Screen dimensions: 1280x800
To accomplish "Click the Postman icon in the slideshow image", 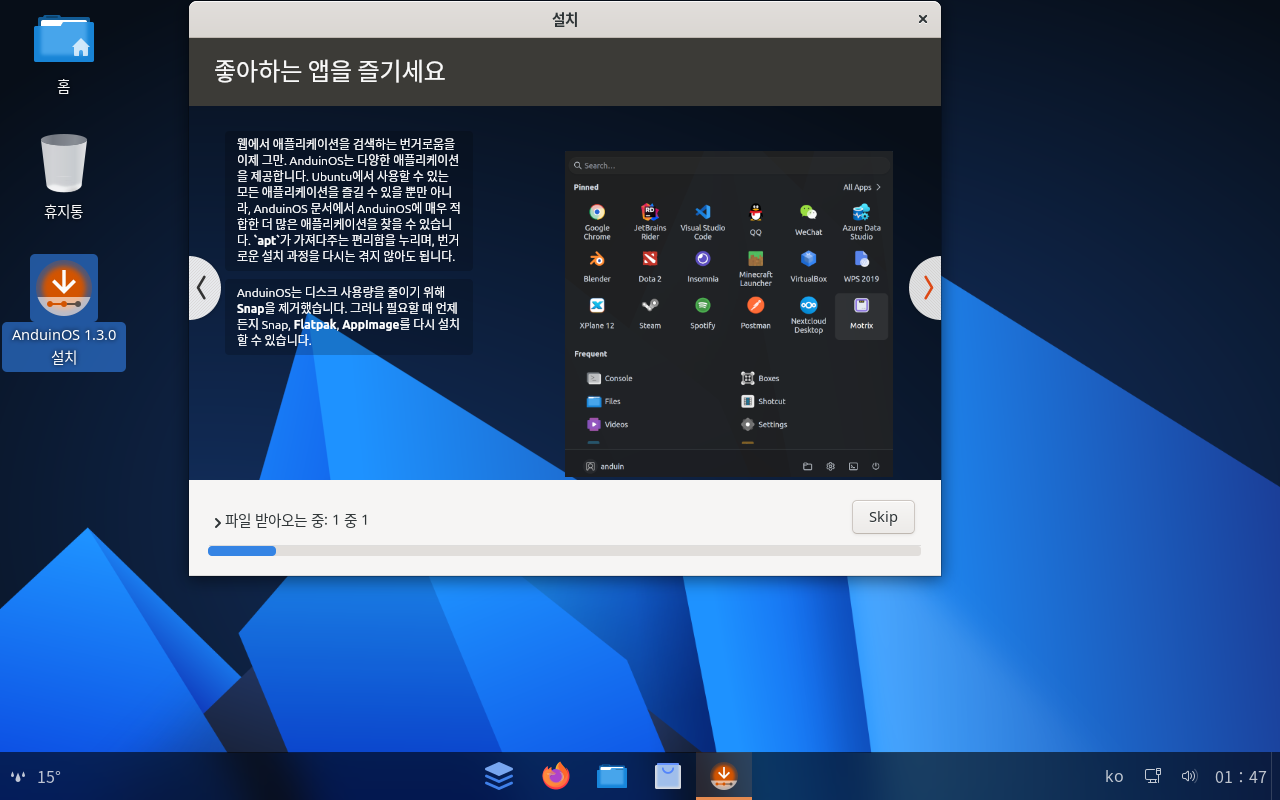I will click(x=756, y=305).
